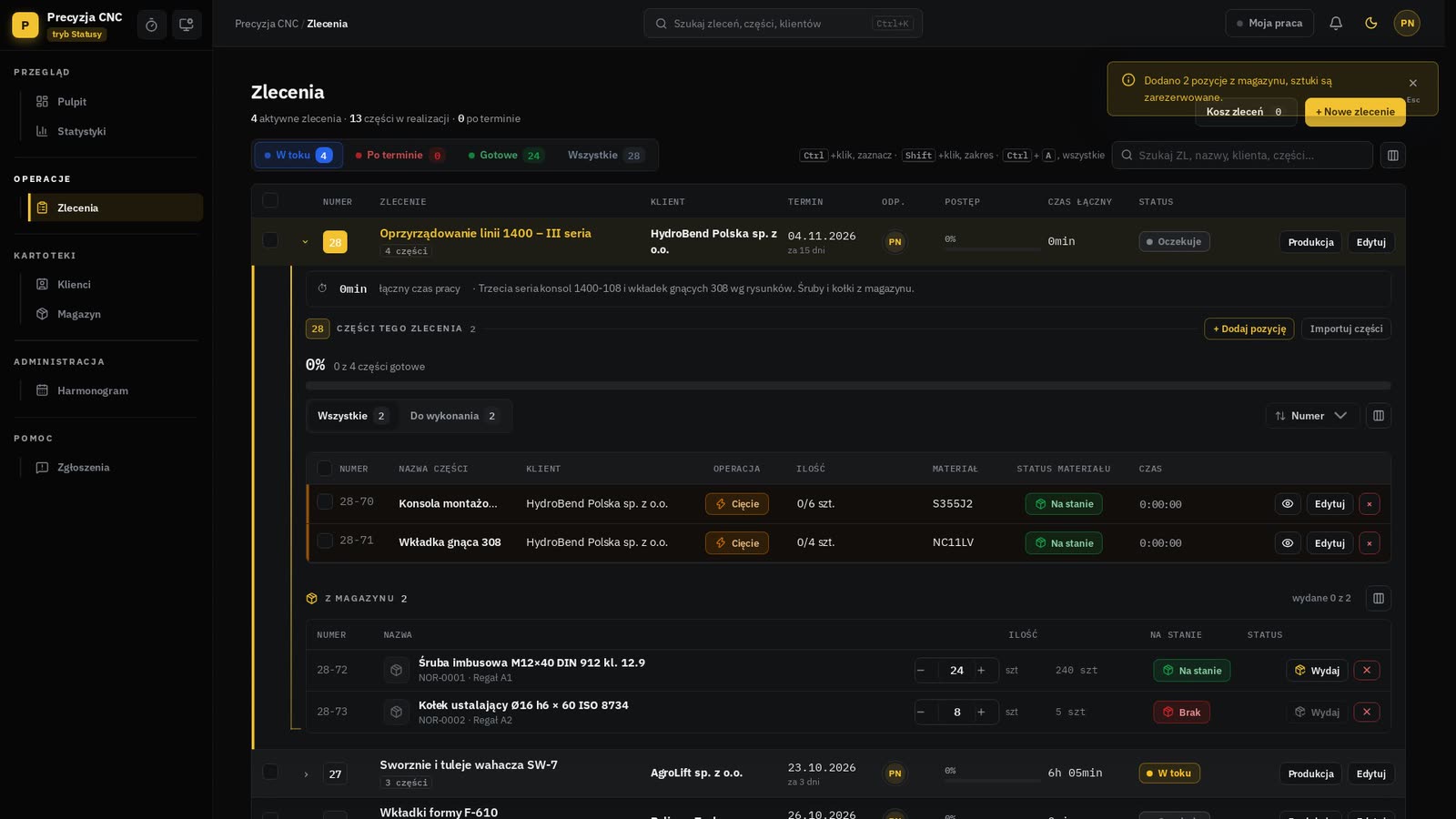This screenshot has height=819, width=1456.
Task: Click Importuj części button
Action: [x=1346, y=329]
